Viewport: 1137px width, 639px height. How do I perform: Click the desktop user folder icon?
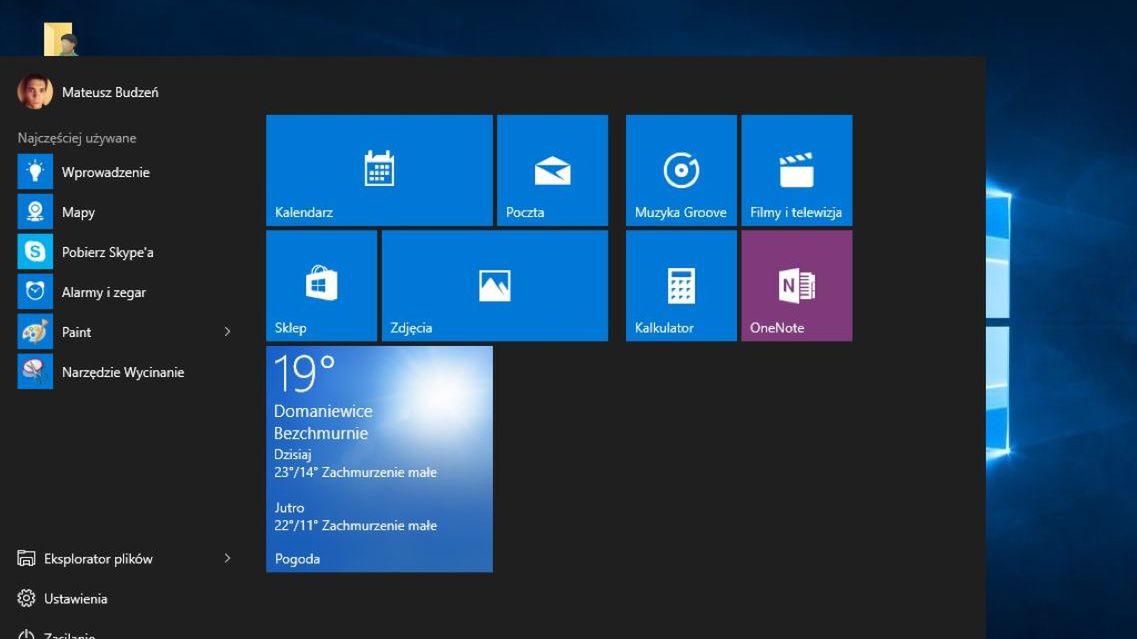click(61, 39)
